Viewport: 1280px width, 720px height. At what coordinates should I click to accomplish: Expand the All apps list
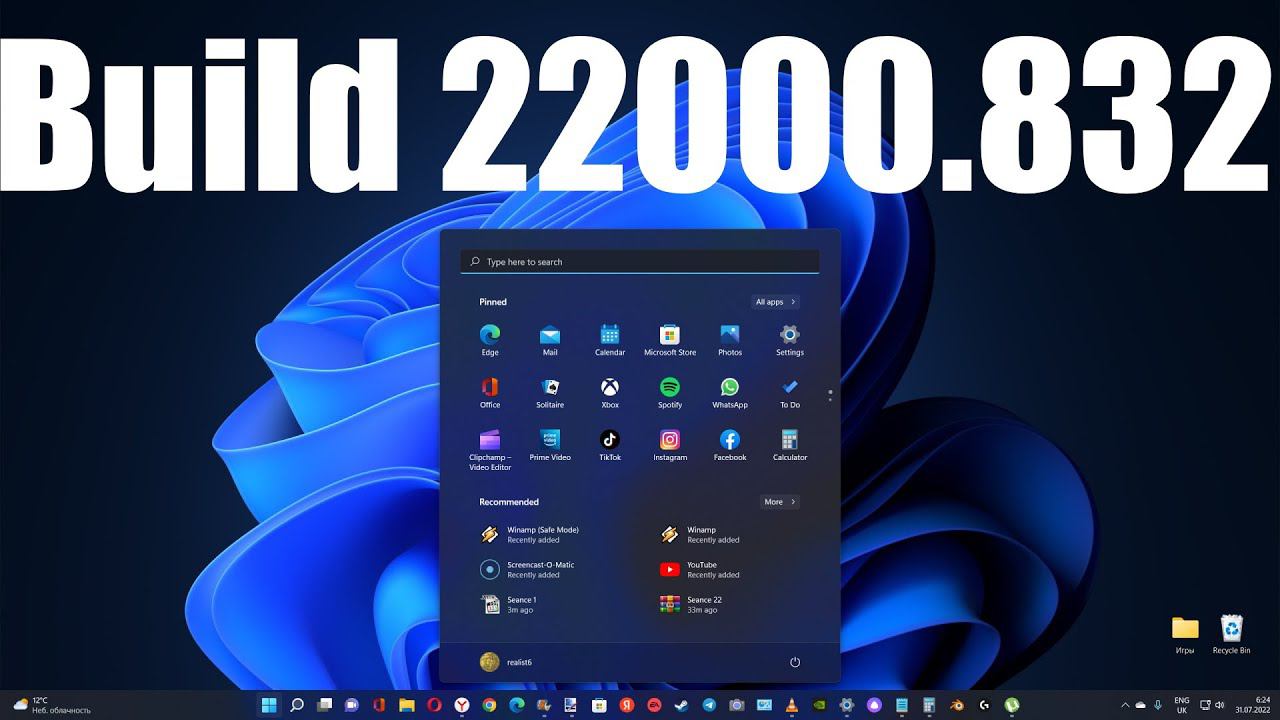click(776, 302)
